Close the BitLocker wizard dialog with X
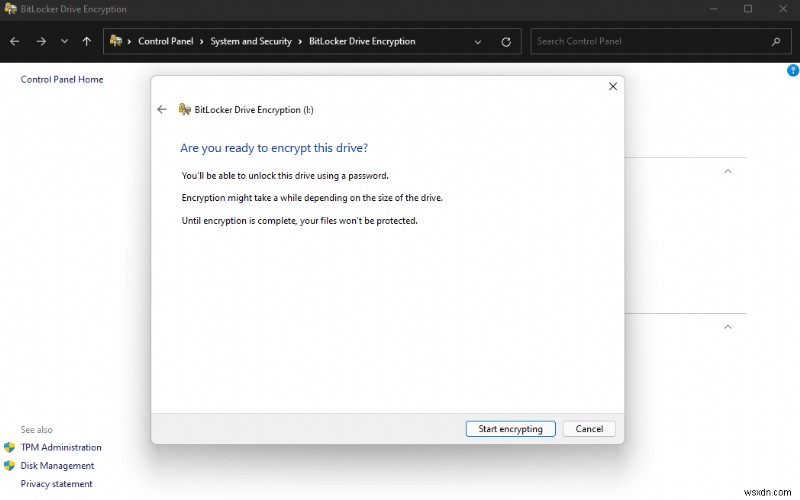This screenshot has height=500, width=800. tap(613, 86)
